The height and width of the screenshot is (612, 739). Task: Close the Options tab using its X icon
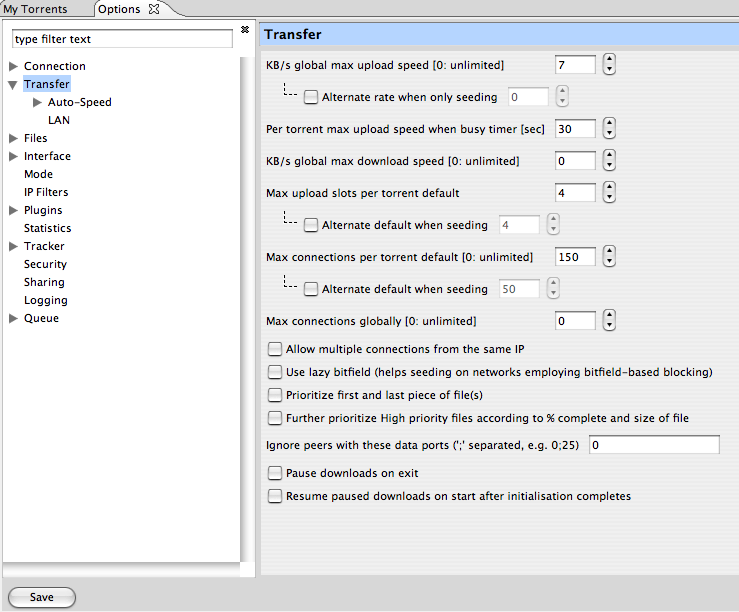click(x=153, y=9)
